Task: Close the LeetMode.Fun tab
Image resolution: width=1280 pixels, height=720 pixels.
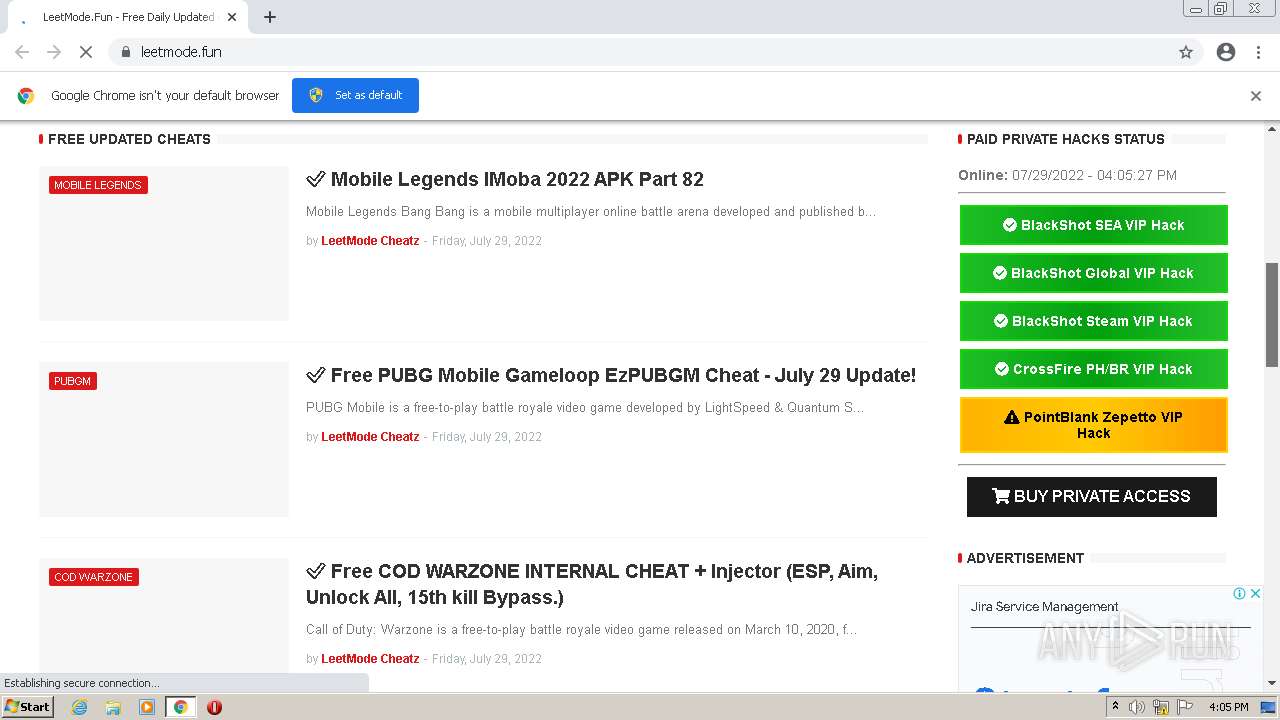Action: pos(232,17)
